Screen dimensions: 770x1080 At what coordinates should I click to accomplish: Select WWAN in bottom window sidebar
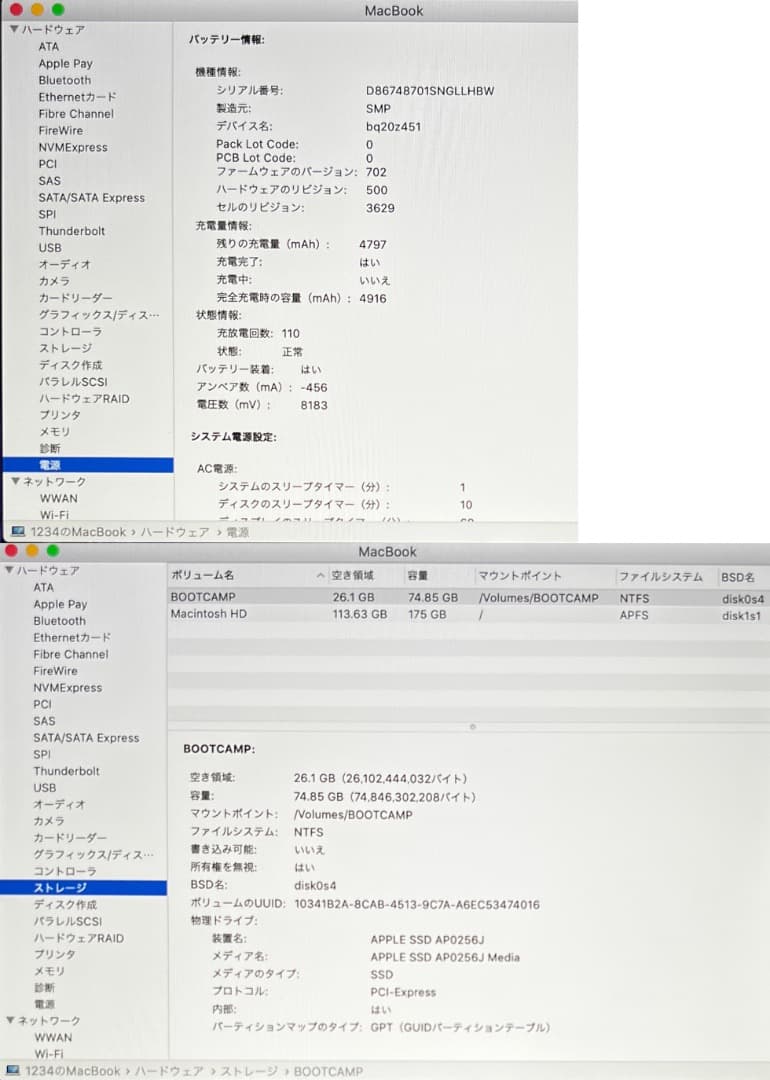click(53, 1037)
